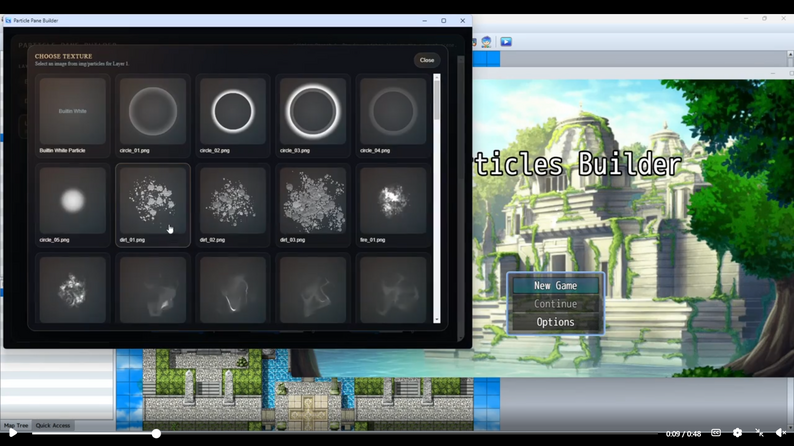Click scroll-up arrow in RPG Maker tileset panel
The width and height of the screenshot is (794, 446).
(790, 54)
